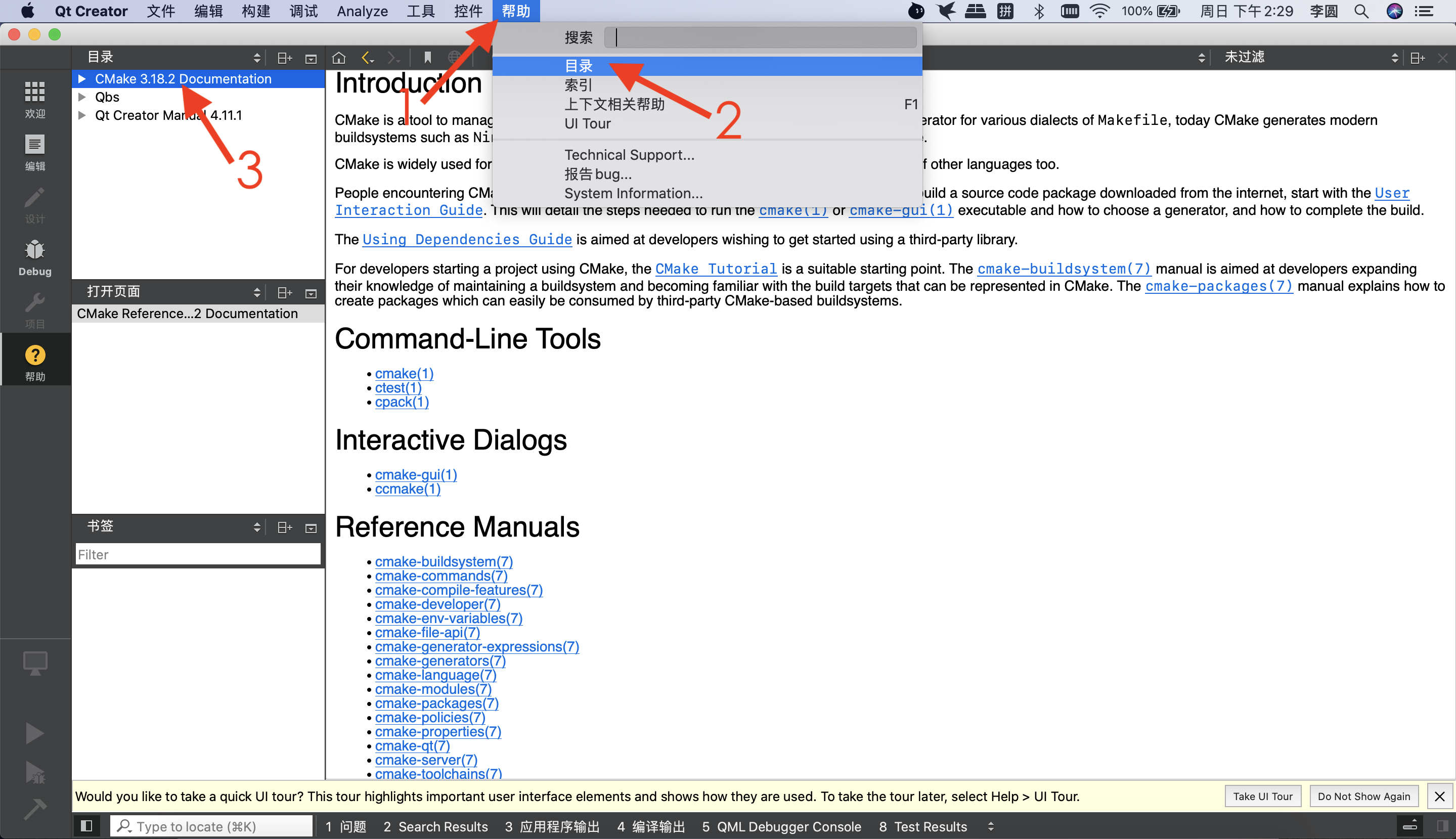The height and width of the screenshot is (839, 1456).
Task: Expand the Qbs documentation tree node
Action: pos(82,97)
